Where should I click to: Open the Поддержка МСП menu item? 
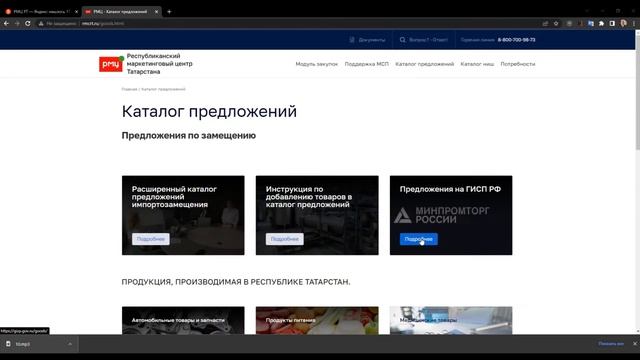(367, 64)
